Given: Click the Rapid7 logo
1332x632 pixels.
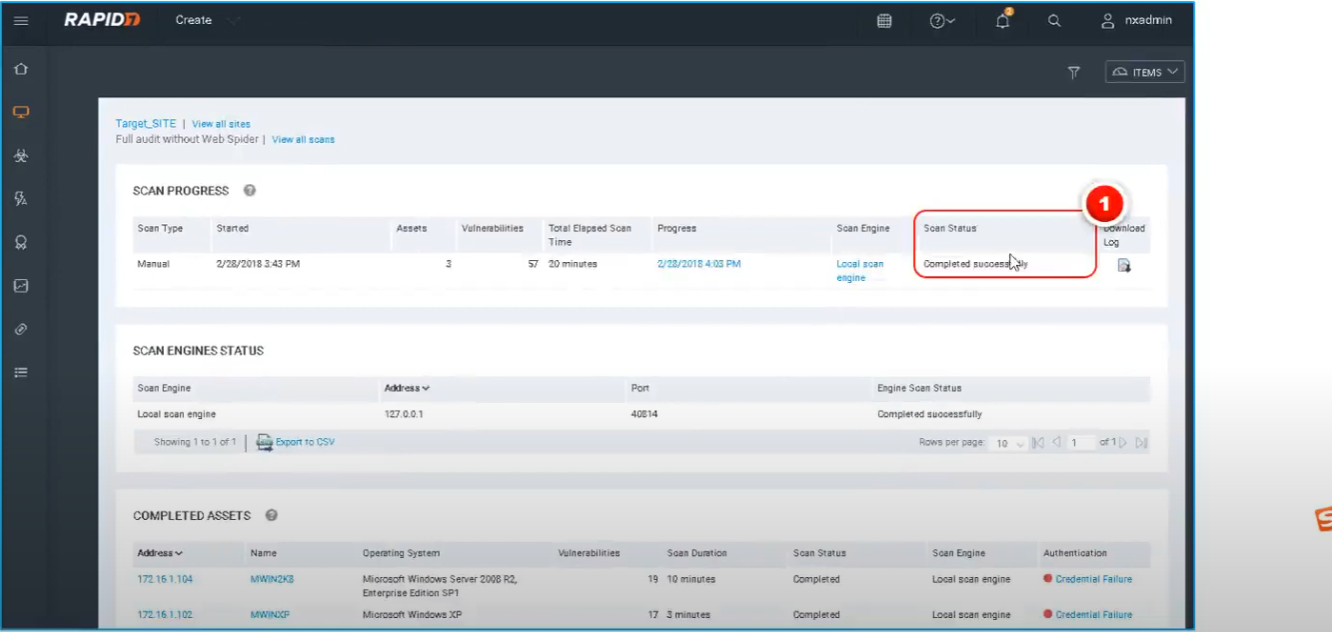Looking at the screenshot, I should 102,20.
